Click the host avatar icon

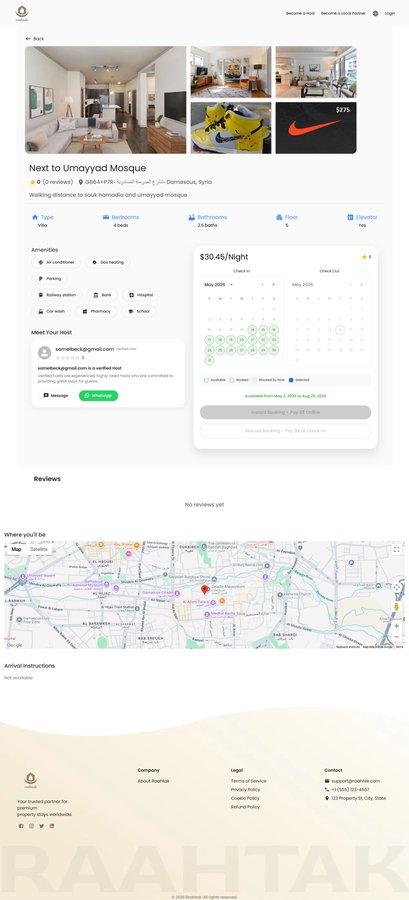44,352
